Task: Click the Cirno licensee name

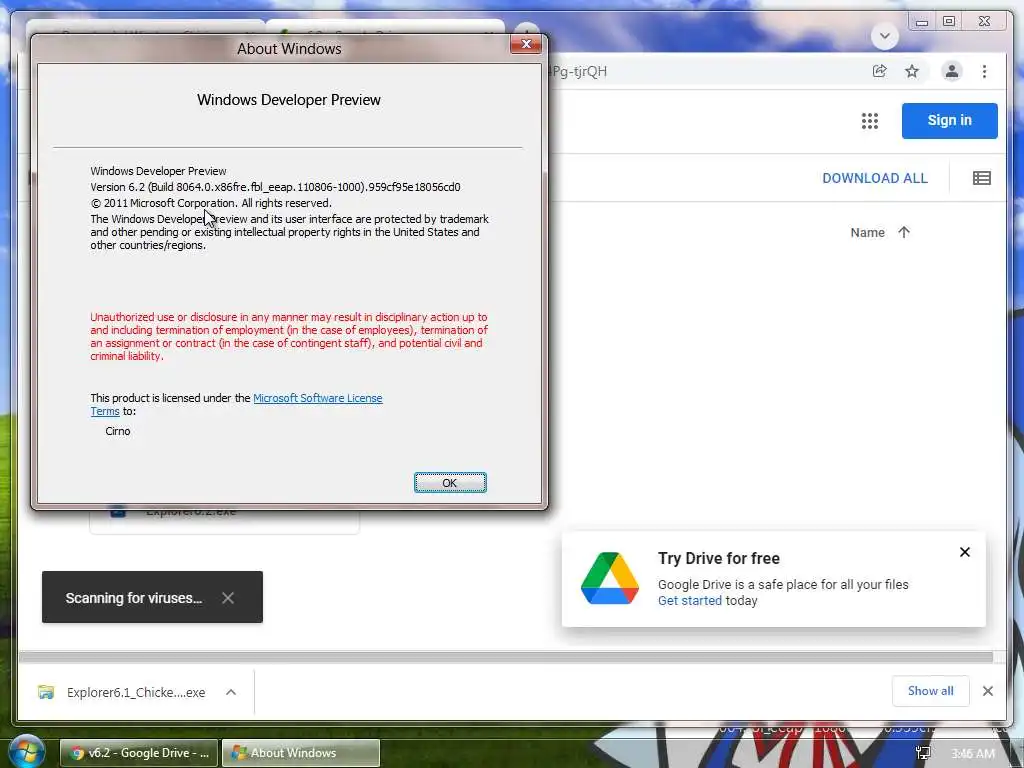Action: [118, 431]
